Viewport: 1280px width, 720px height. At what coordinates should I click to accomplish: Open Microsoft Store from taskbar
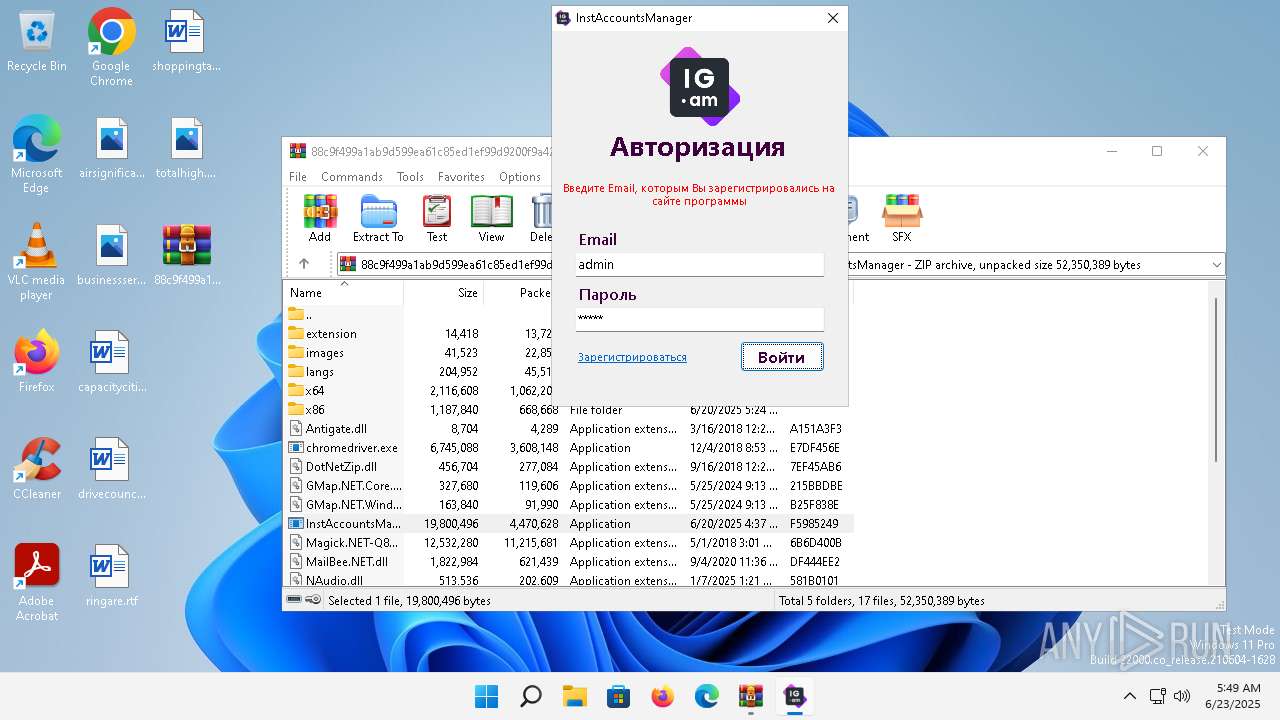(x=618, y=696)
